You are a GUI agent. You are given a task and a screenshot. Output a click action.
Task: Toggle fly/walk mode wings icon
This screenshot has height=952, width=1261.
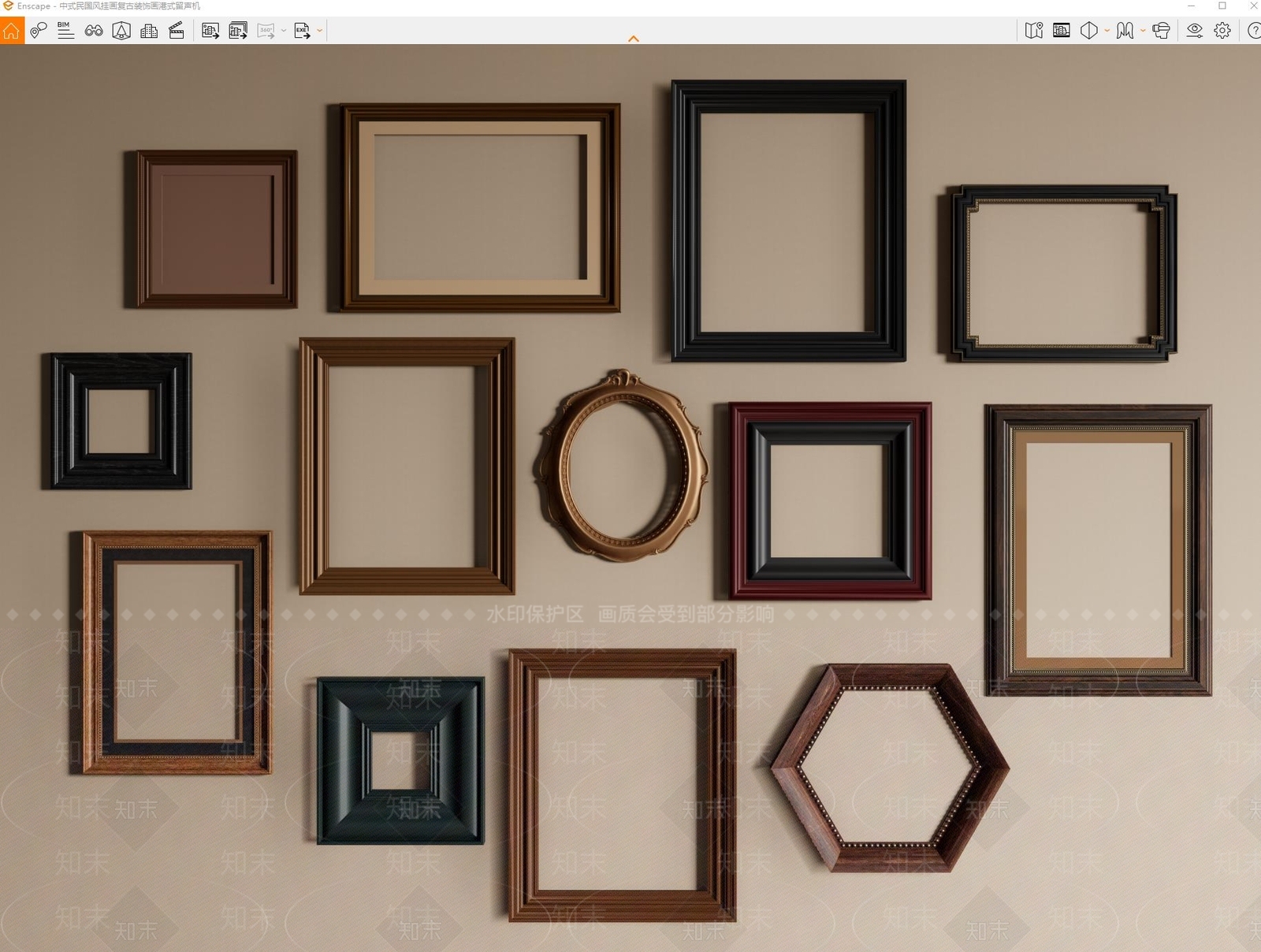coord(1125,31)
